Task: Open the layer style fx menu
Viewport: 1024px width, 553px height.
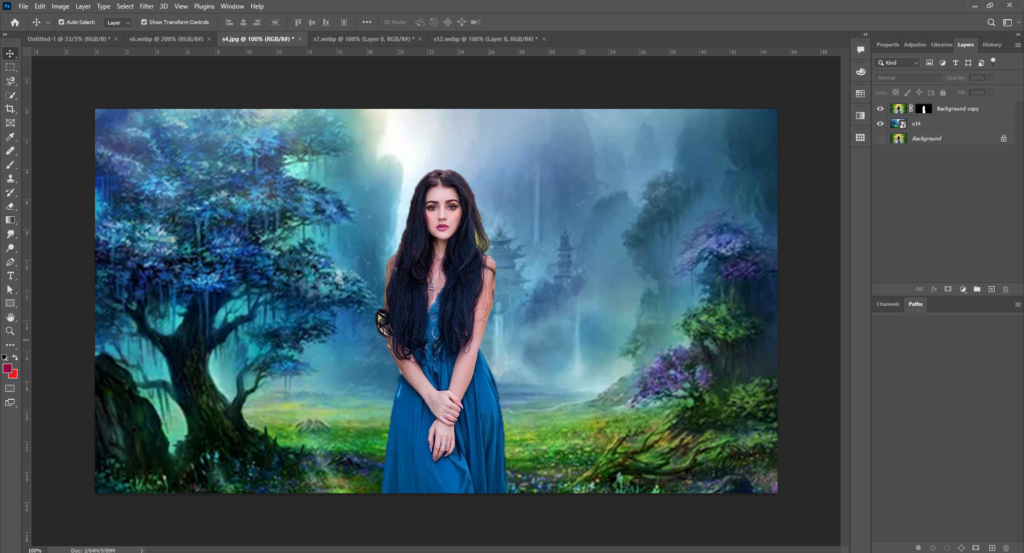Action: (934, 289)
